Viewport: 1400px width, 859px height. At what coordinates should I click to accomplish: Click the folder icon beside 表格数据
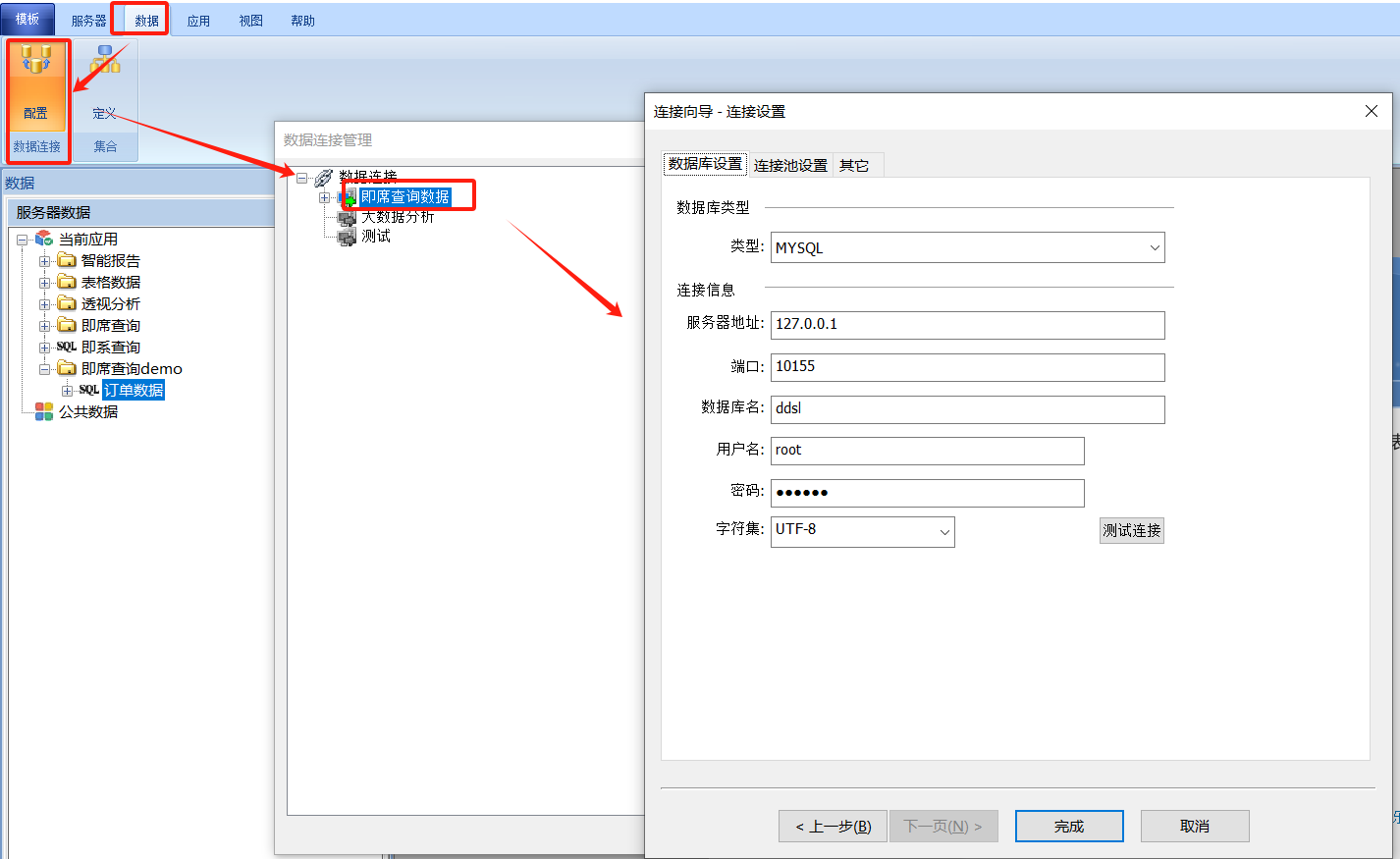67,282
